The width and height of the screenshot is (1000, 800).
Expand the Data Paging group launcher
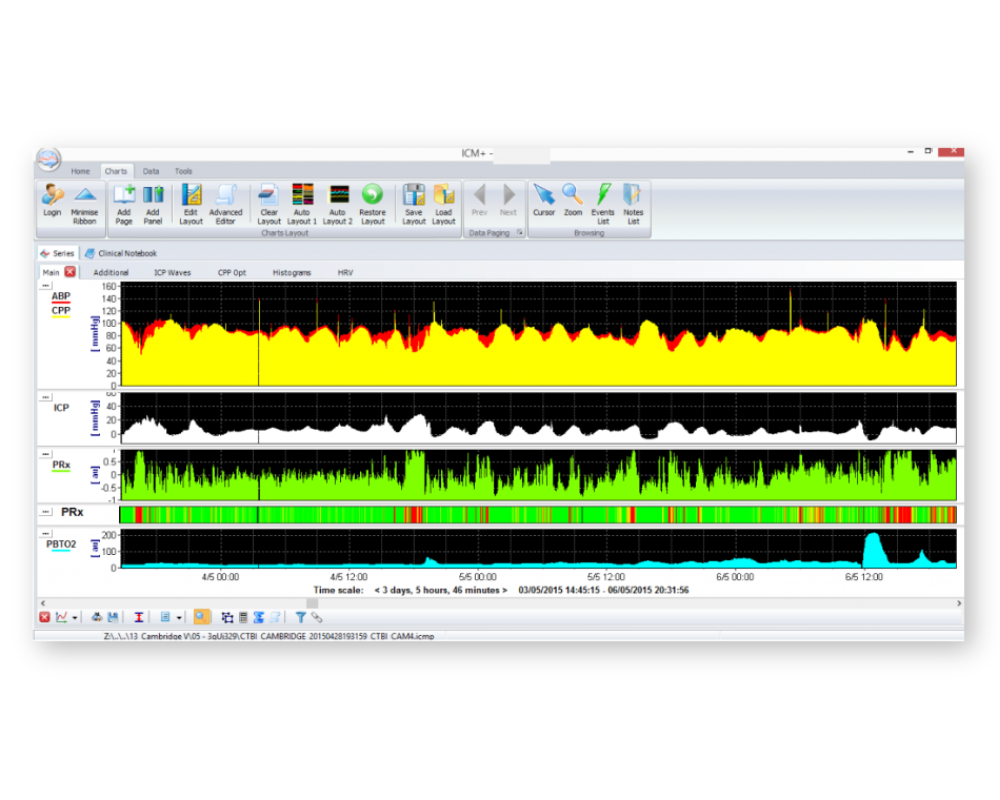coord(519,233)
